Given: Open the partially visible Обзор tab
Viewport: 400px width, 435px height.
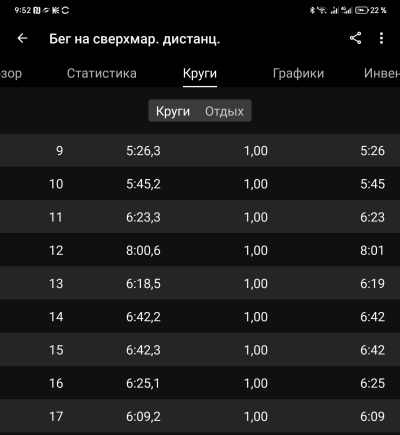Looking at the screenshot, I should [11, 73].
